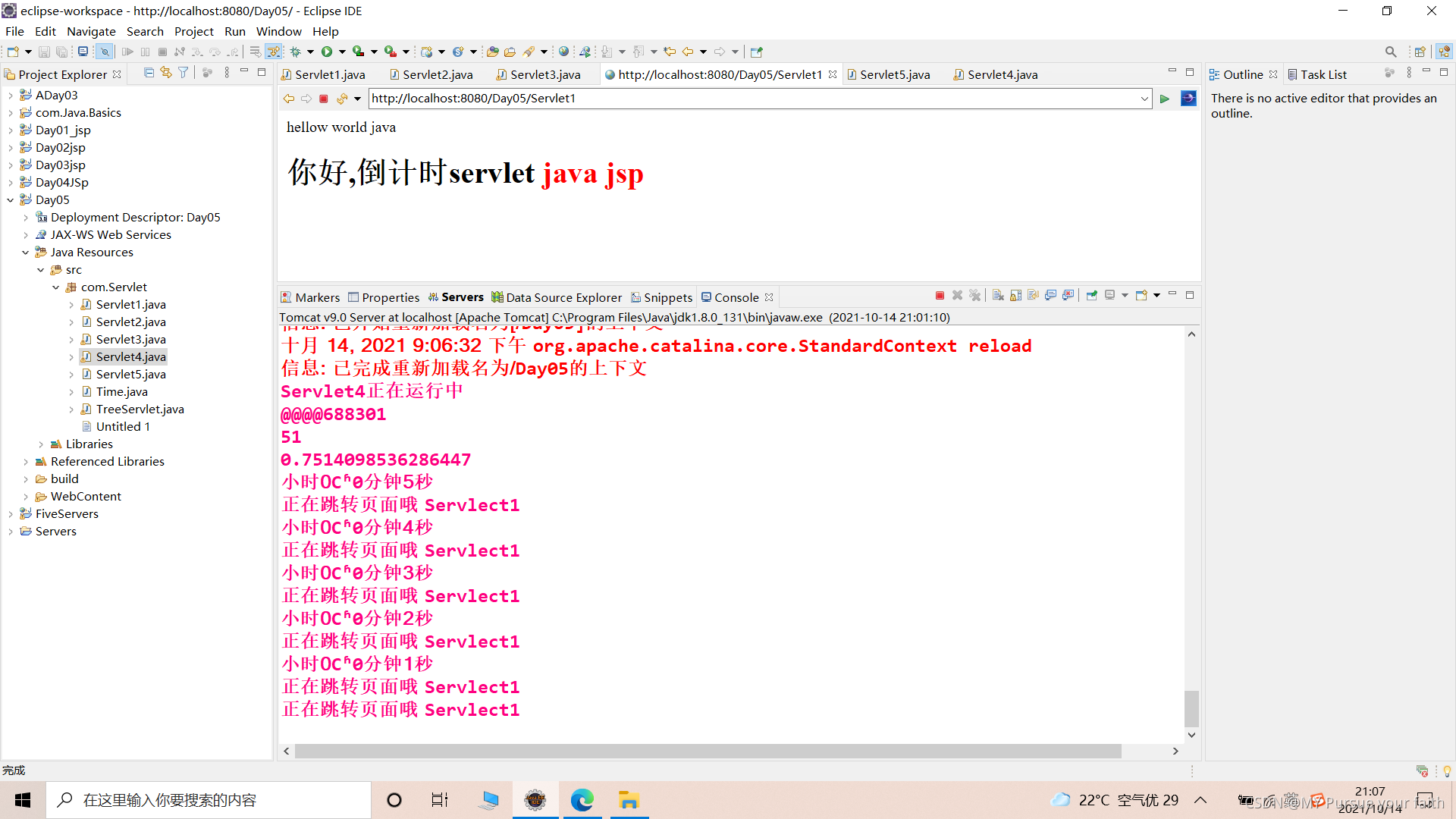Terminate the console with red stop button
1456x819 pixels.
coord(940,296)
